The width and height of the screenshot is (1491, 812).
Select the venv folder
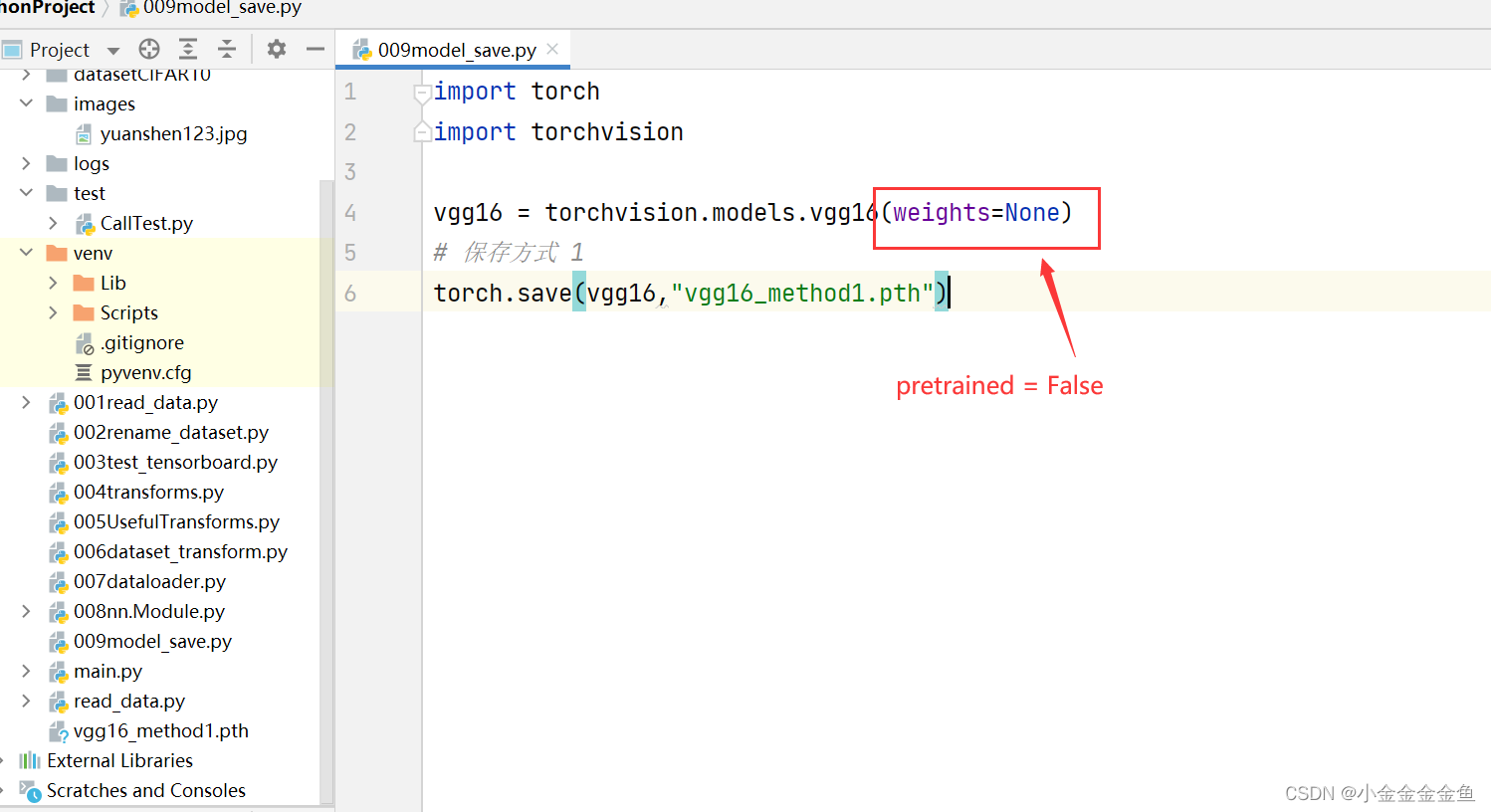pyautogui.click(x=93, y=253)
